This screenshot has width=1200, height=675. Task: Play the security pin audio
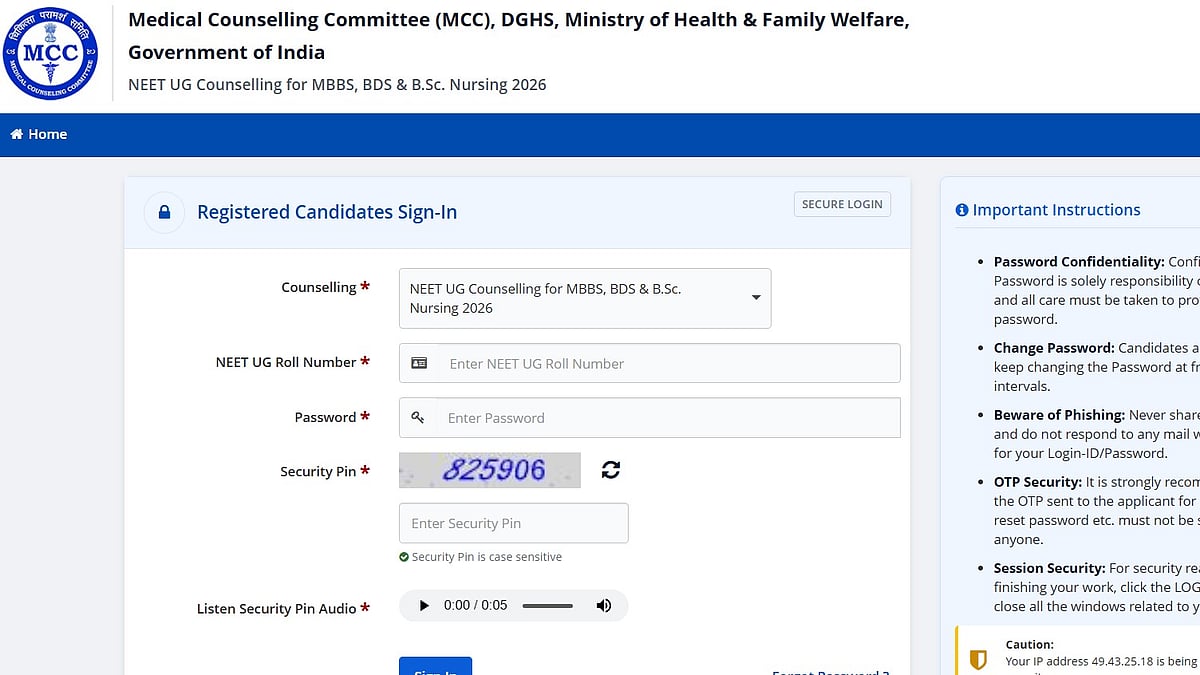[x=424, y=605]
